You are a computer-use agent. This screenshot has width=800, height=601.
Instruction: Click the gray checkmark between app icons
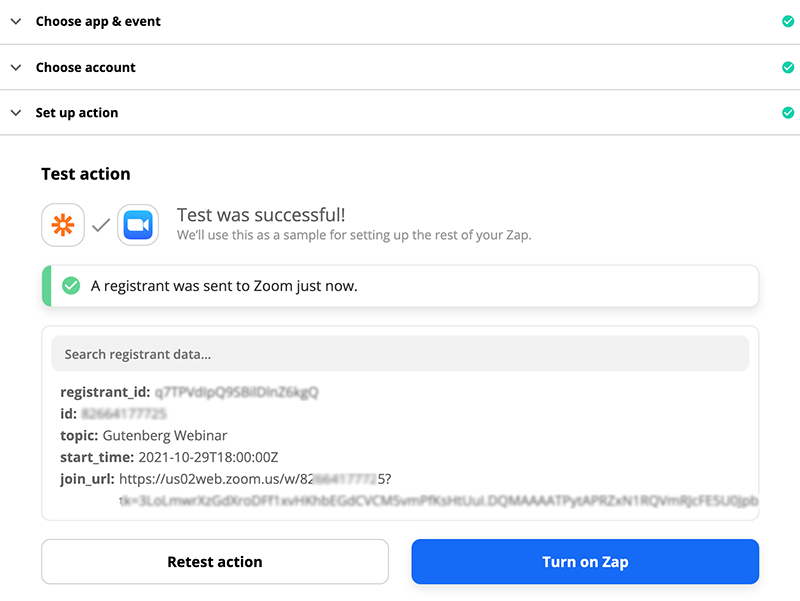[x=100, y=226]
